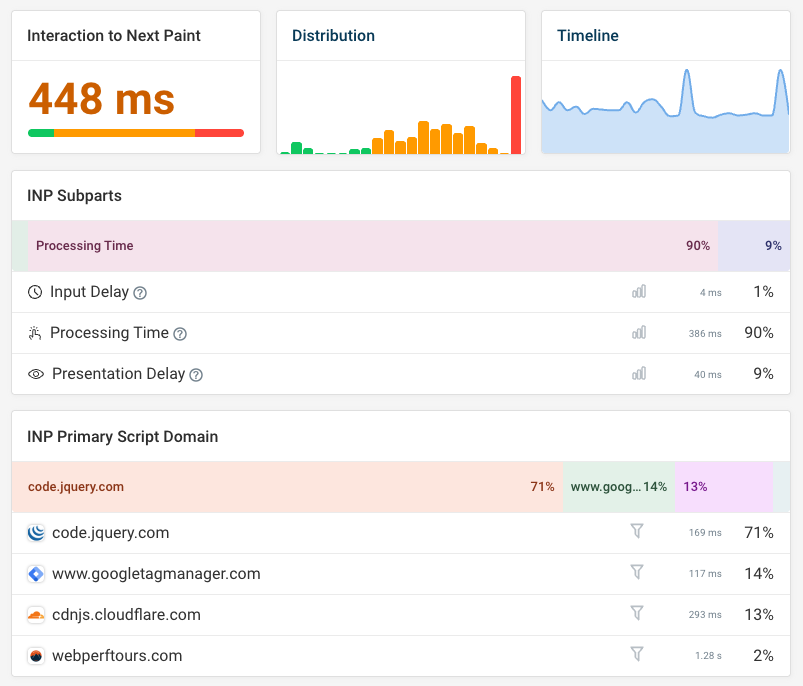The height and width of the screenshot is (686, 803).
Task: Expand the Processing Time summary row
Action: tap(400, 245)
